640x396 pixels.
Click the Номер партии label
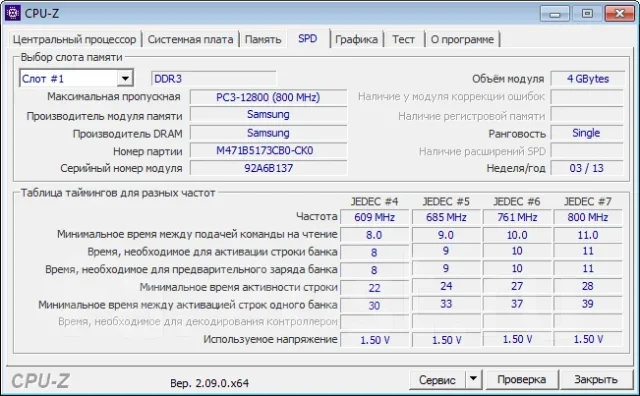coord(148,151)
